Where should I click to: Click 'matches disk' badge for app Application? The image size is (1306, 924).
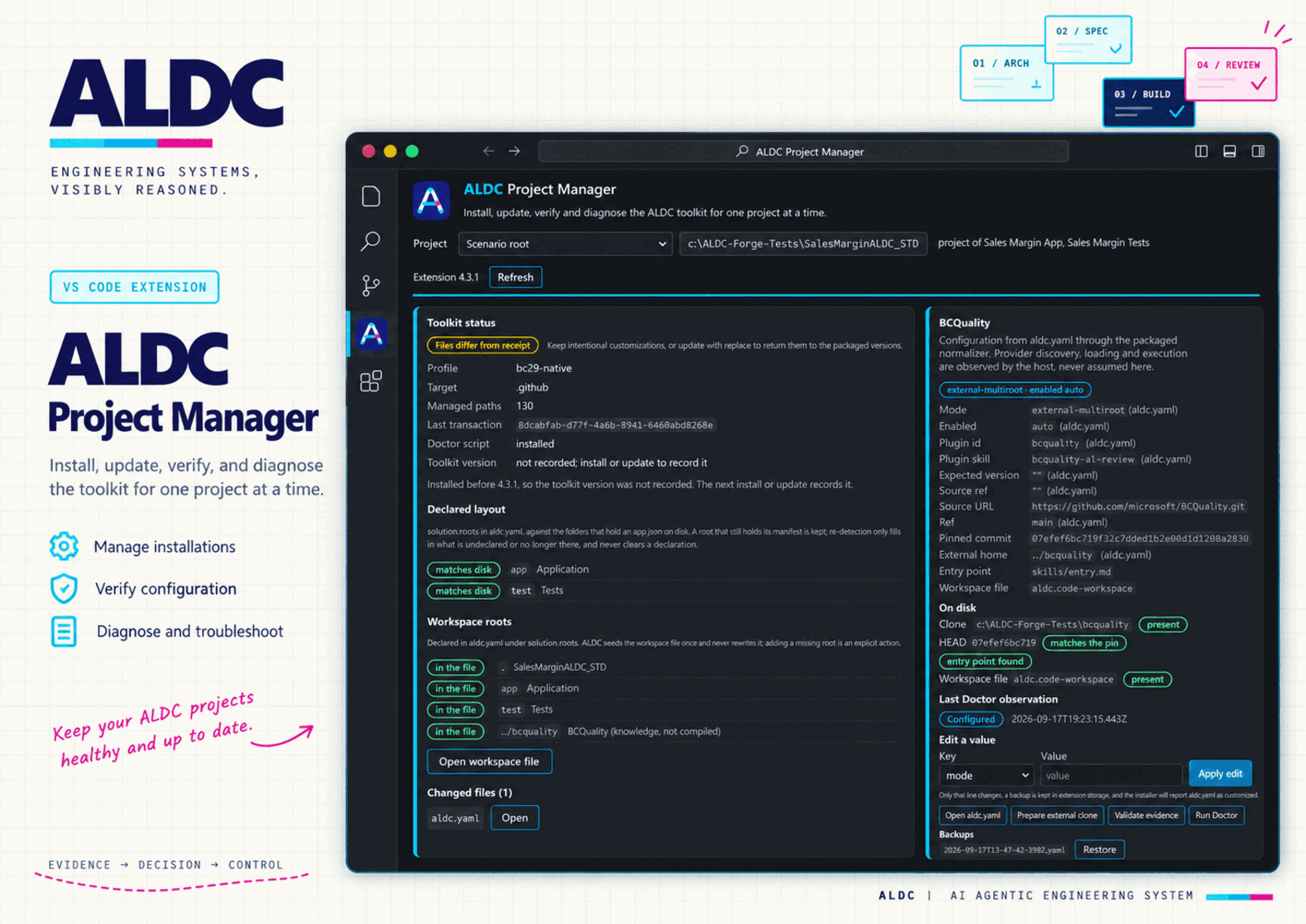(x=464, y=570)
